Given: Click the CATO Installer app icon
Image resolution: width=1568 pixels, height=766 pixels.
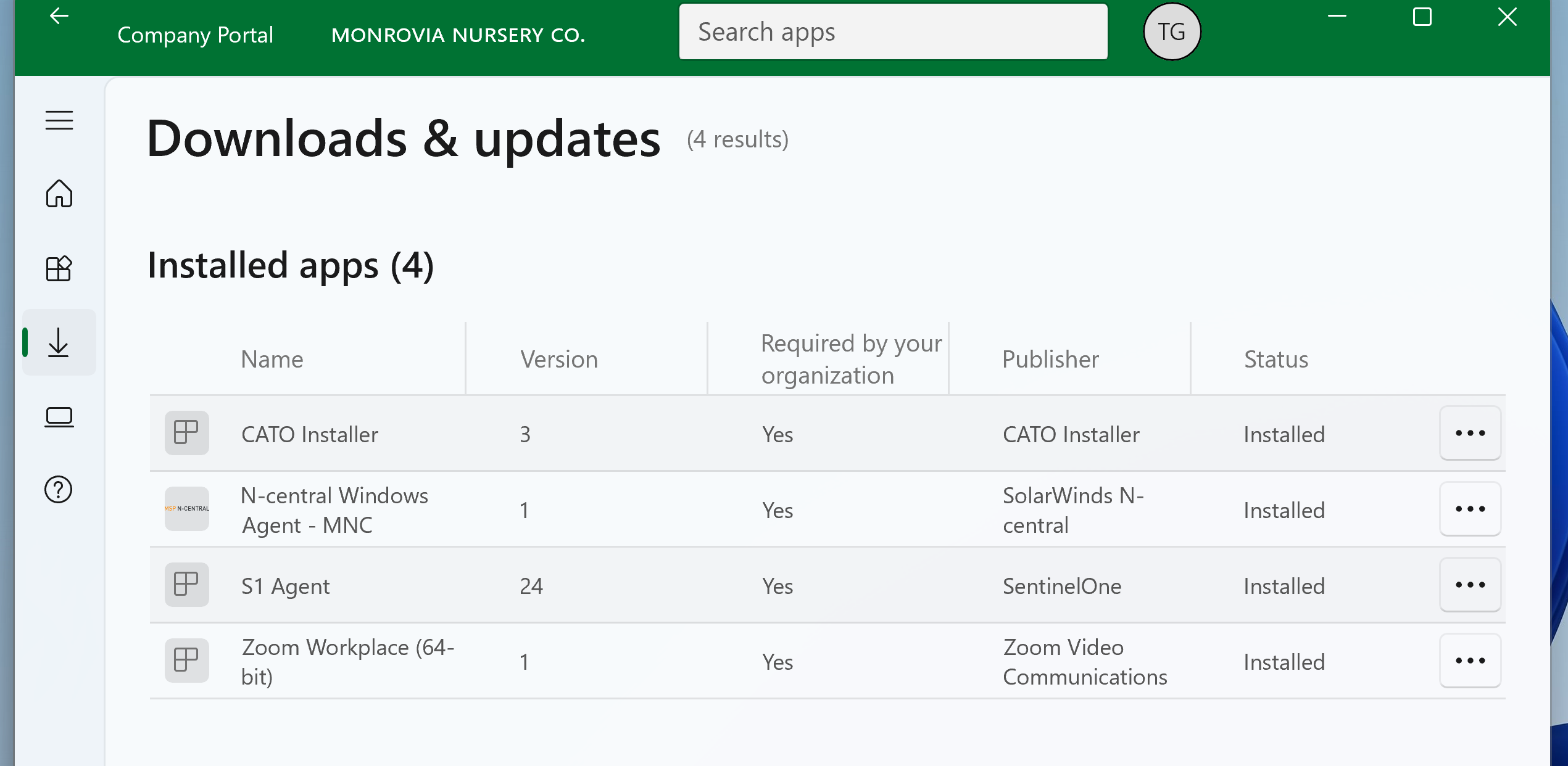Looking at the screenshot, I should (186, 433).
